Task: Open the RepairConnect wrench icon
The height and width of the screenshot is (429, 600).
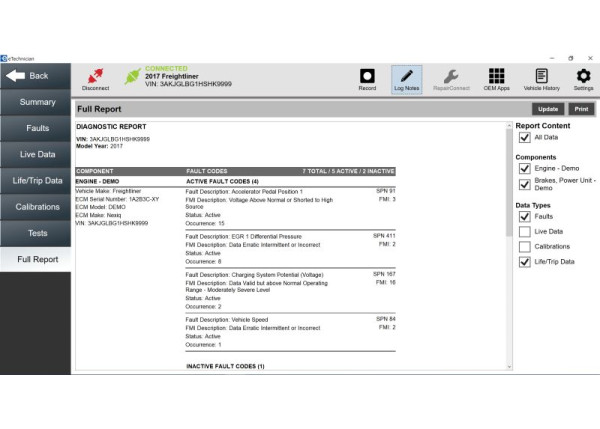Action: coord(451,78)
